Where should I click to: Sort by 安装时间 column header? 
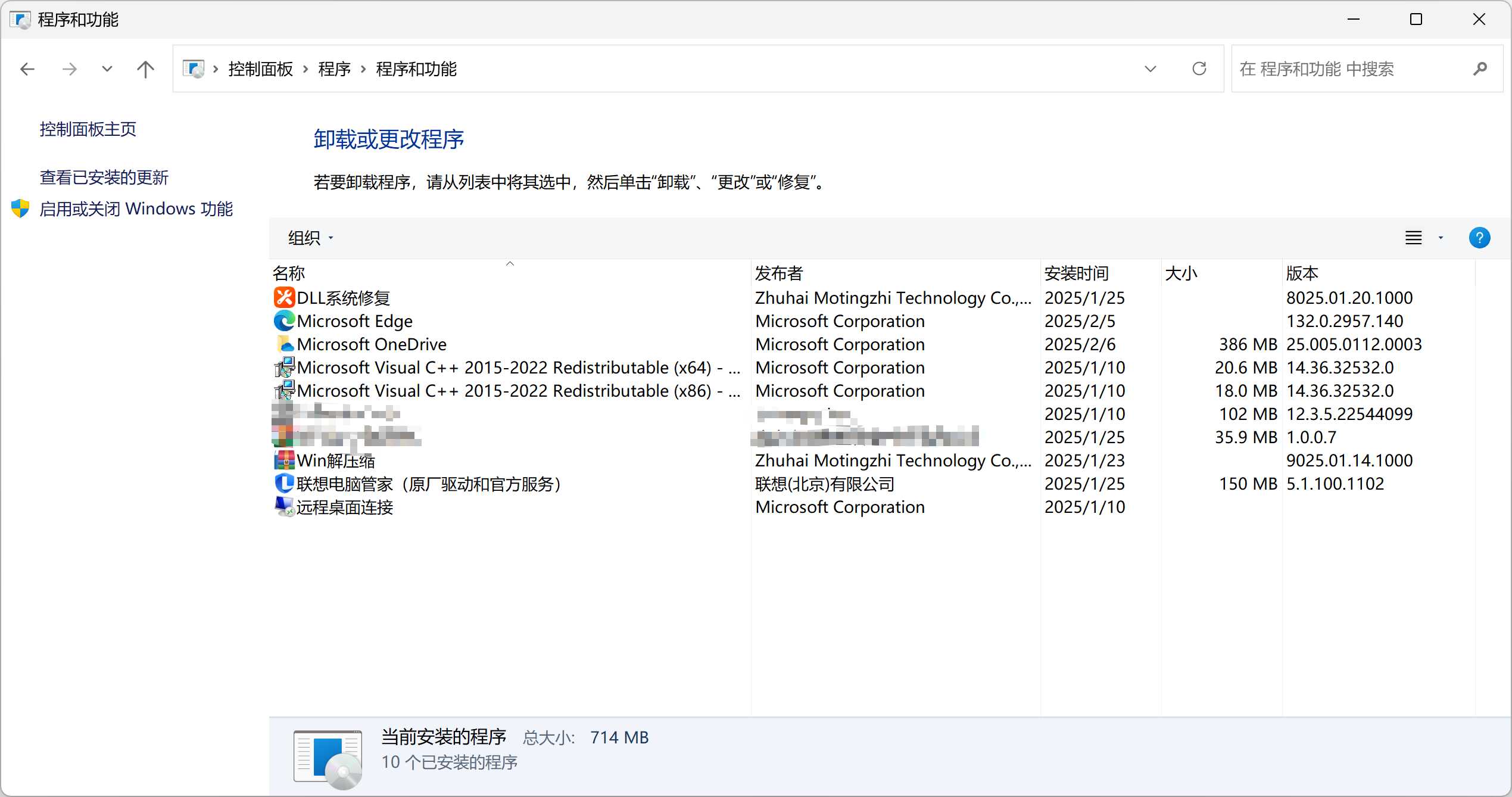[1101, 273]
